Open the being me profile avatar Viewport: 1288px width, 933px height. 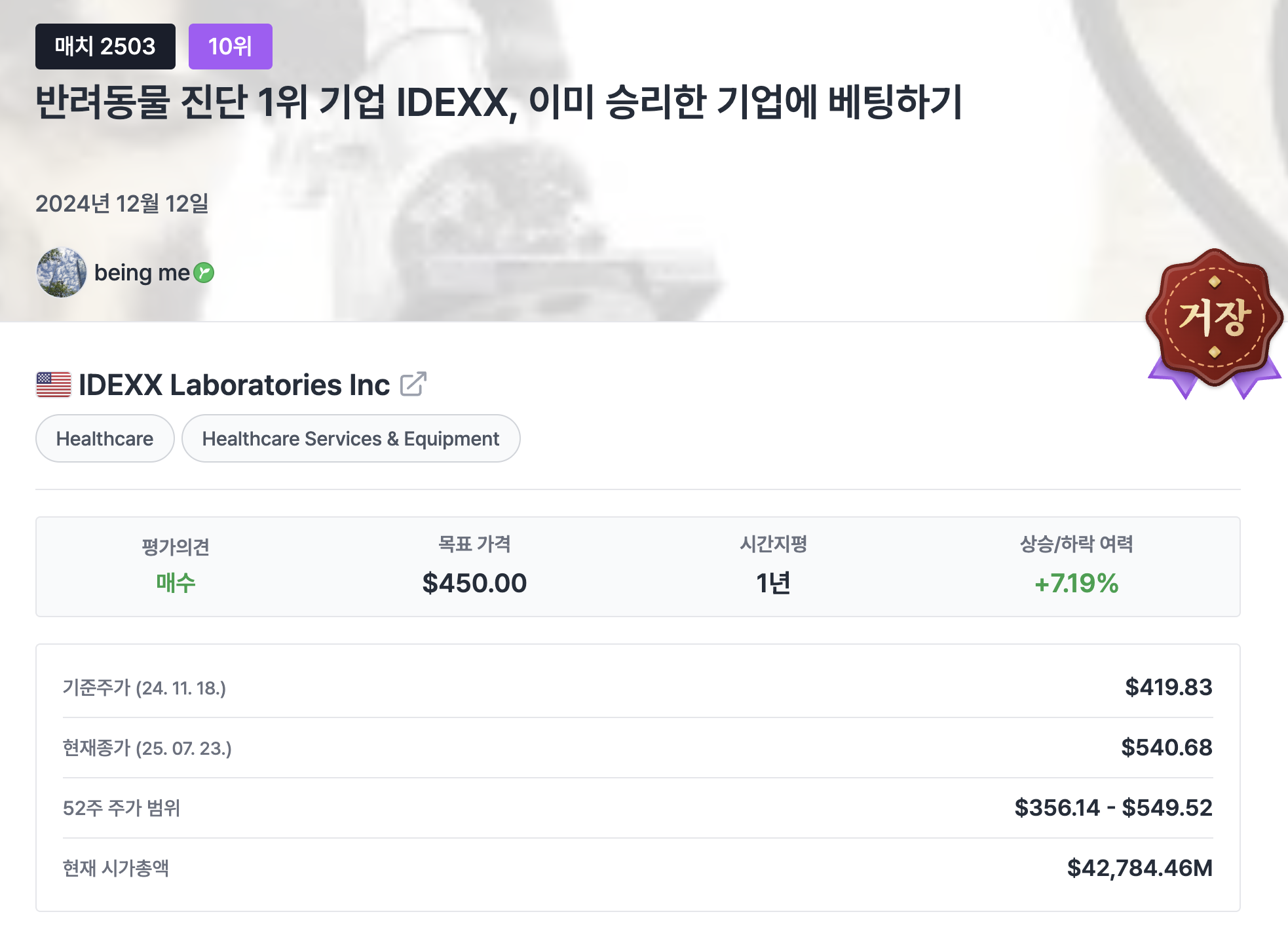click(61, 273)
